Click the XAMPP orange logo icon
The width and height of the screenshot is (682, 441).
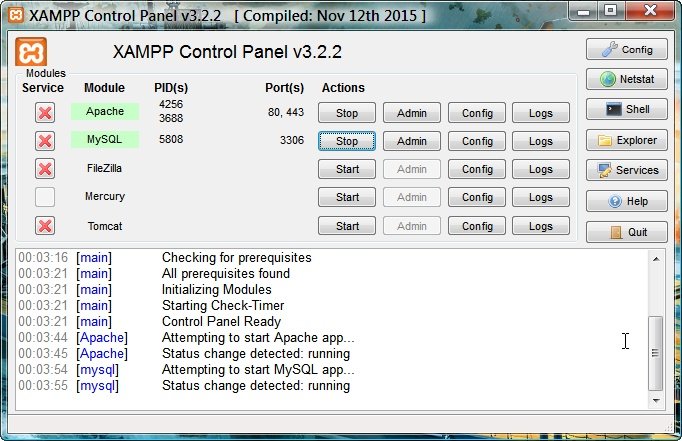tap(31, 52)
